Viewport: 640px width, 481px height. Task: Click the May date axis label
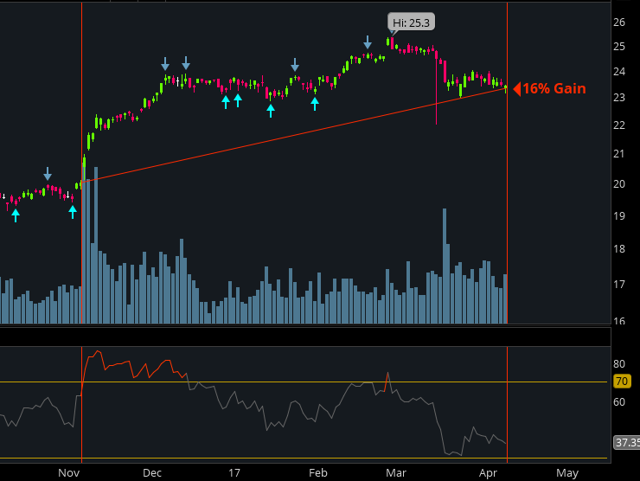click(x=567, y=473)
